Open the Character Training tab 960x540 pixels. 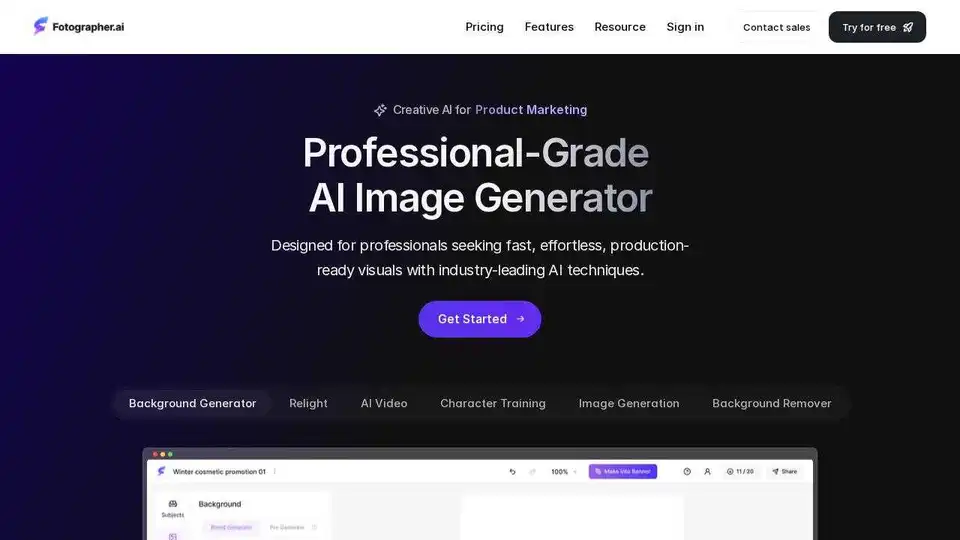coord(493,403)
